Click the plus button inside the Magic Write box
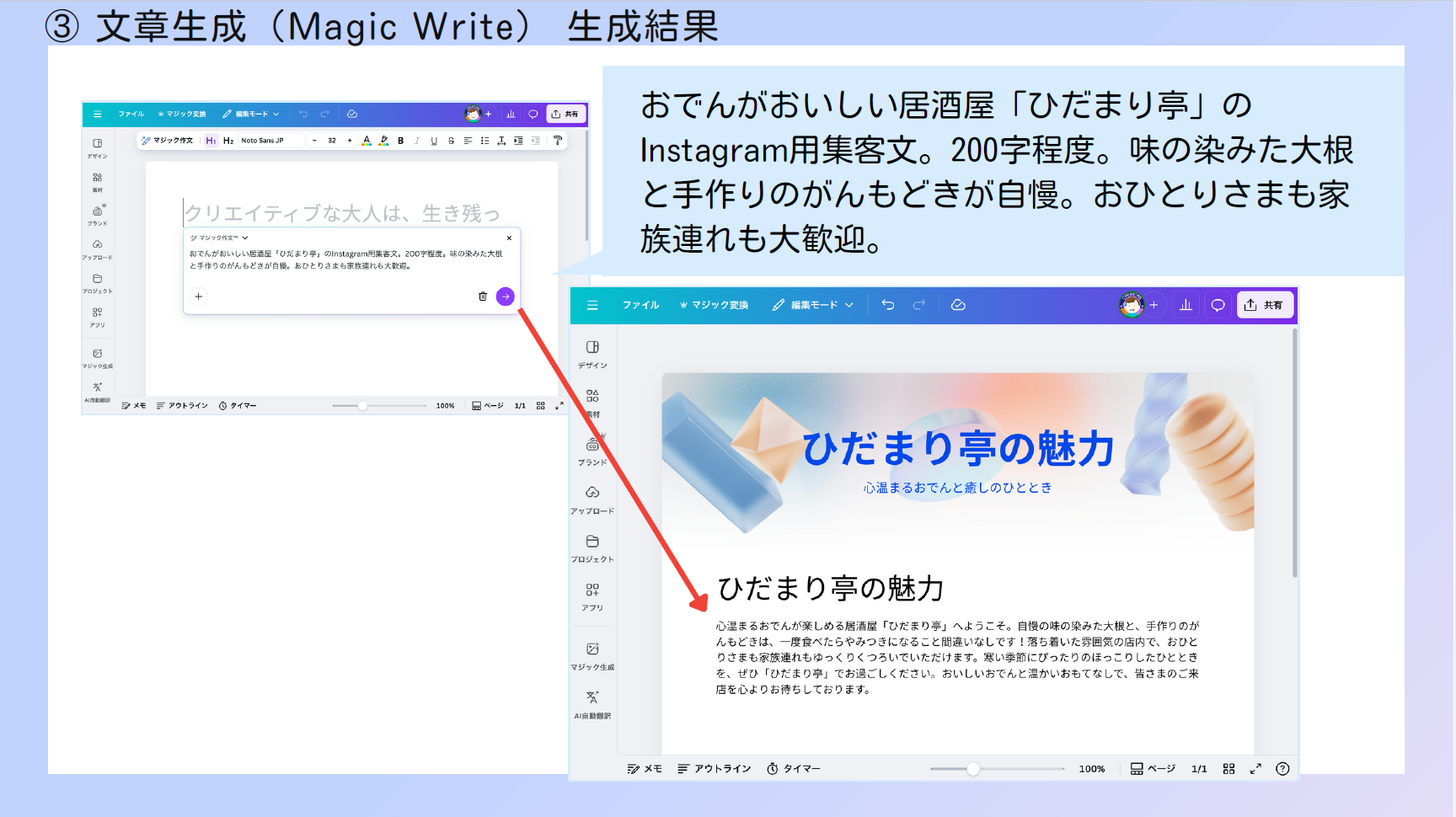Screen dimensions: 1456x817 tap(198, 296)
